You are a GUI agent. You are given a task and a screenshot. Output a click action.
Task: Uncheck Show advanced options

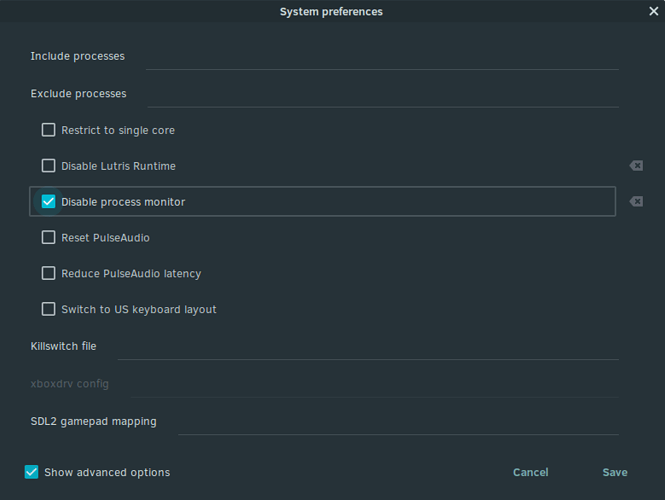click(x=31, y=472)
